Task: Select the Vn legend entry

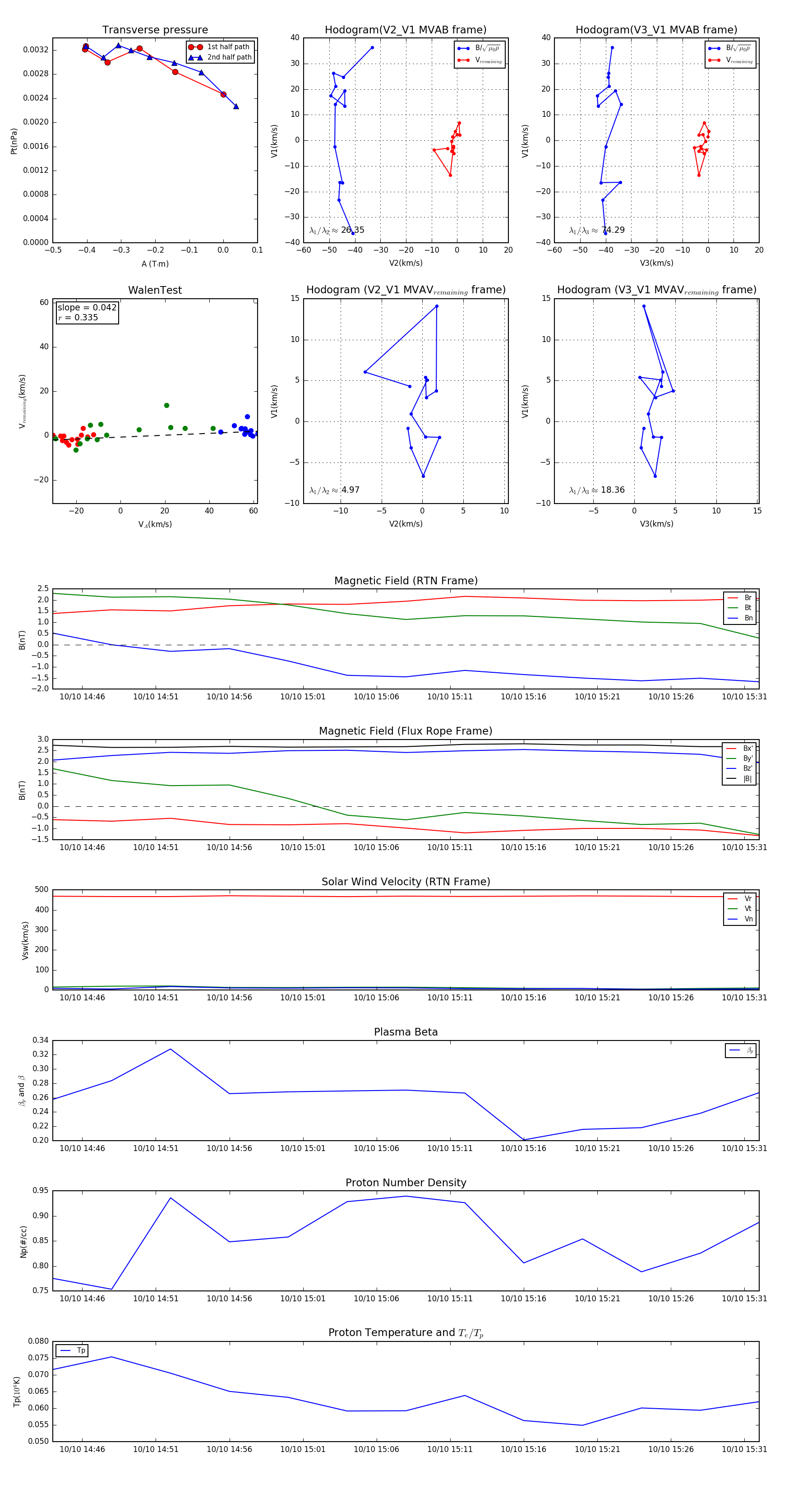Action: [740, 919]
